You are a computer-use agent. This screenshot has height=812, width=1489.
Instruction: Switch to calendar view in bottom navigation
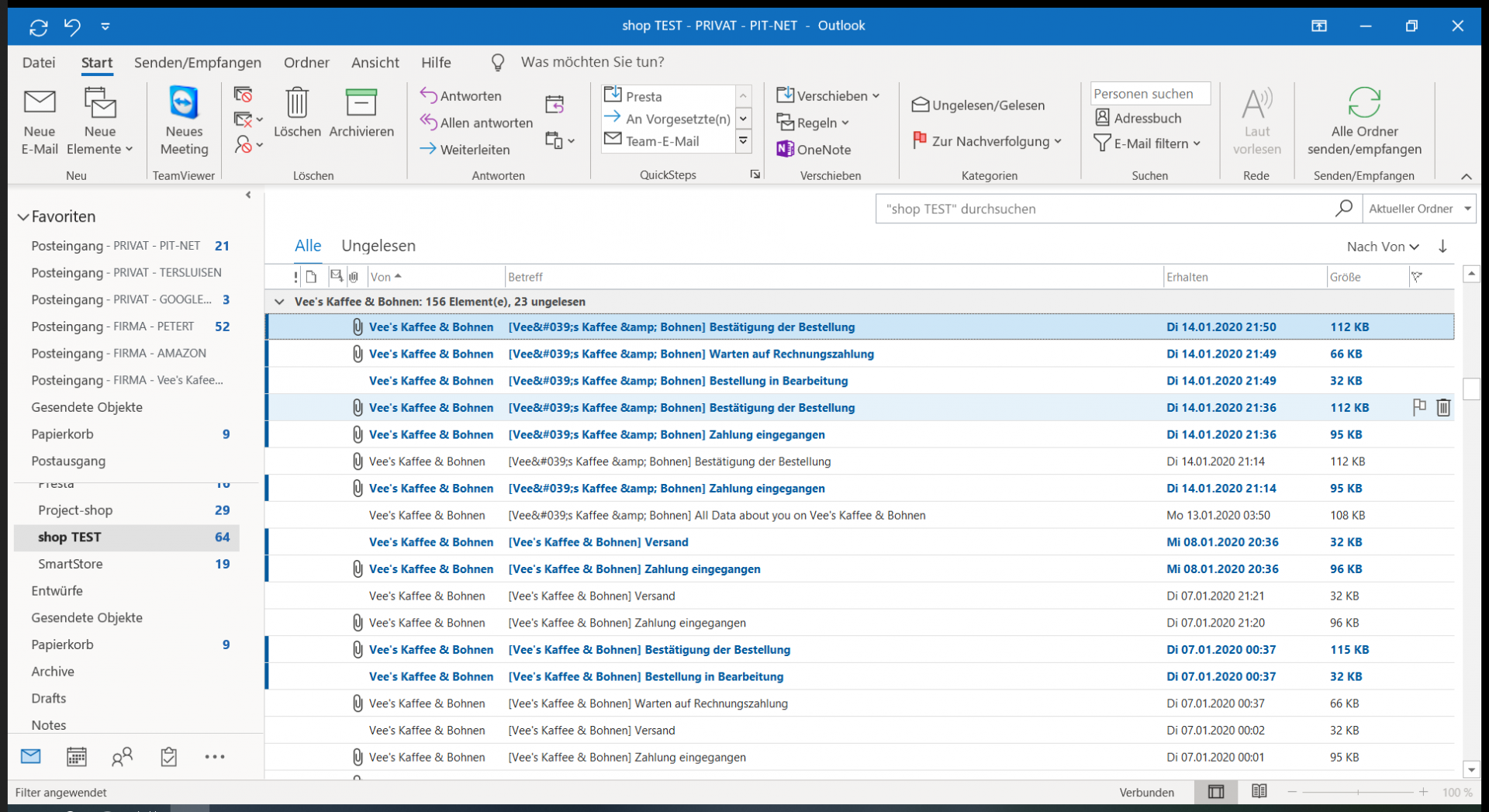click(76, 757)
